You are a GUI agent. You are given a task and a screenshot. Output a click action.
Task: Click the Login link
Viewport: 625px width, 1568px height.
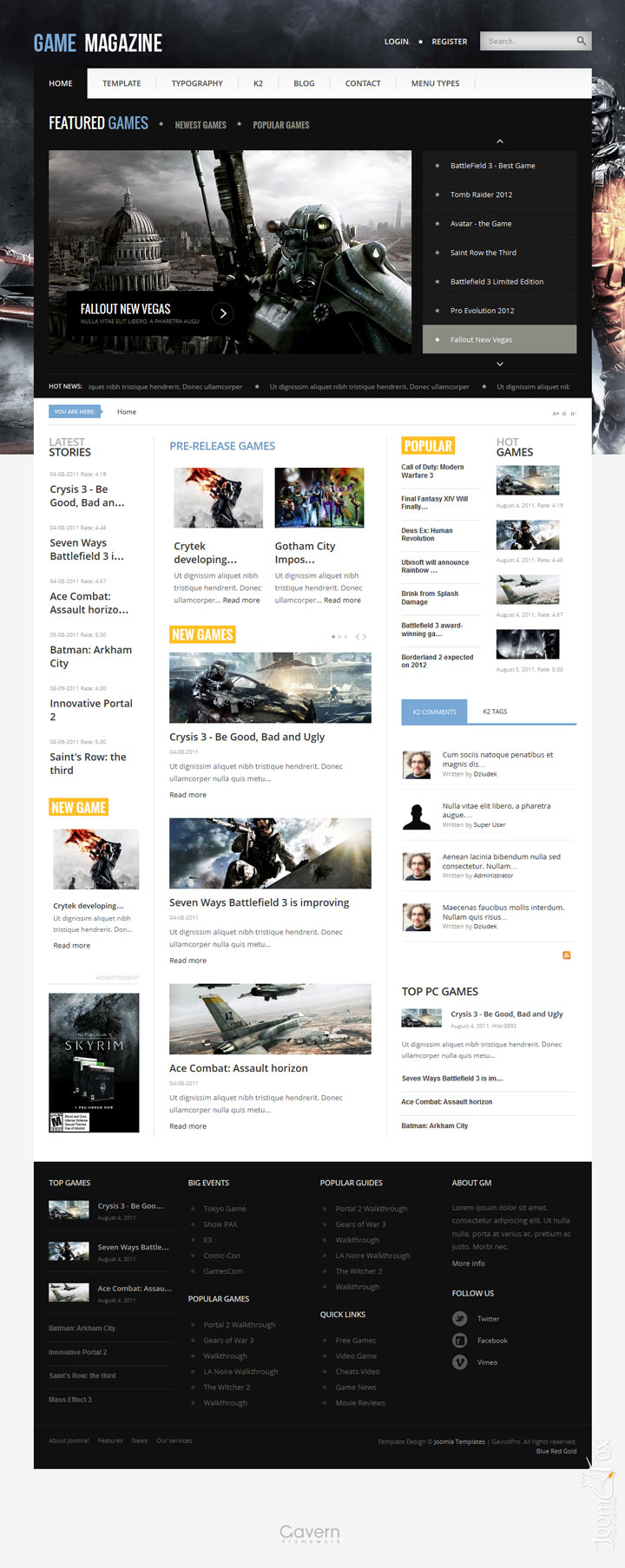click(397, 42)
